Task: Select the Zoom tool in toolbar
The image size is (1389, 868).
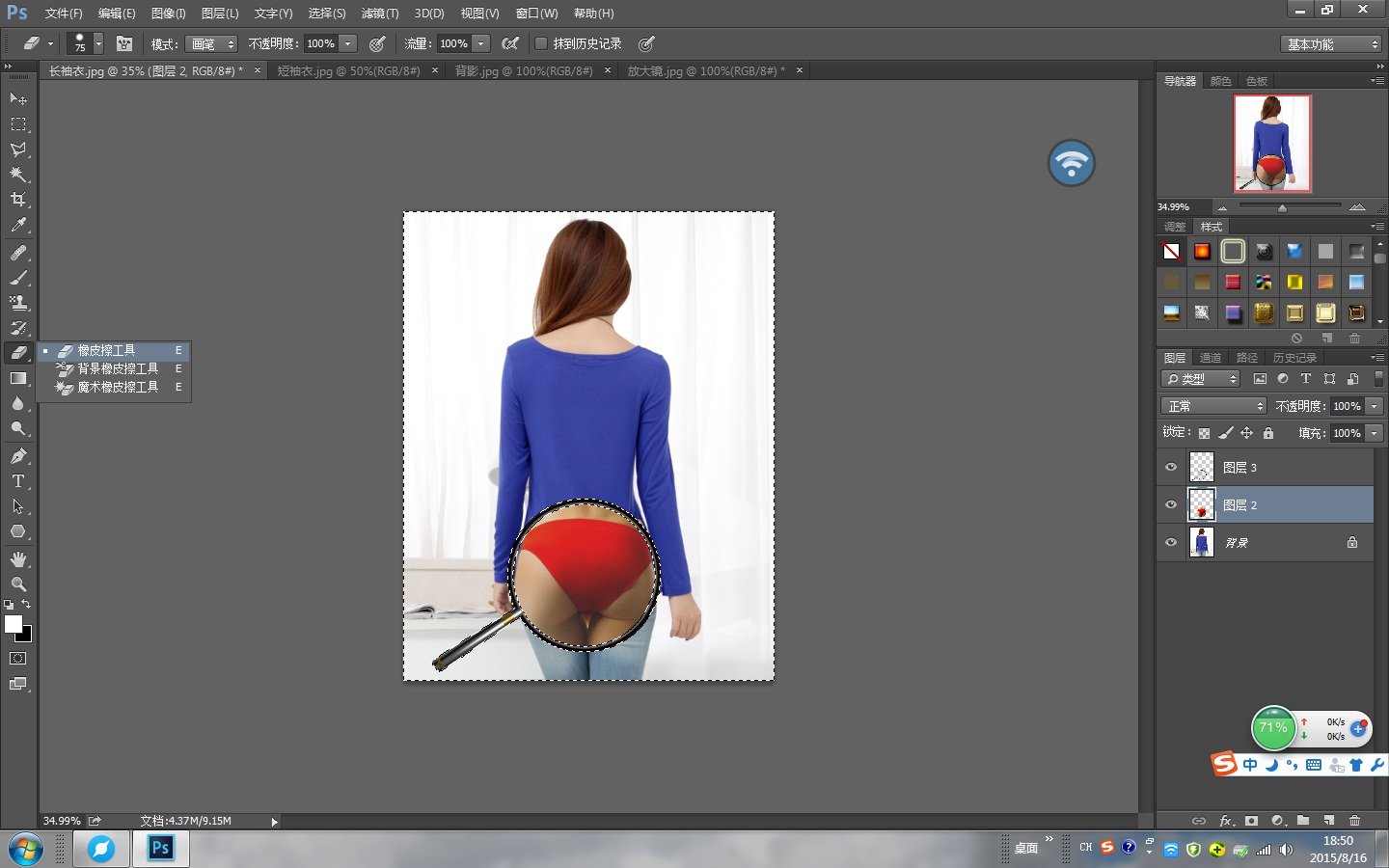Action: (x=18, y=584)
